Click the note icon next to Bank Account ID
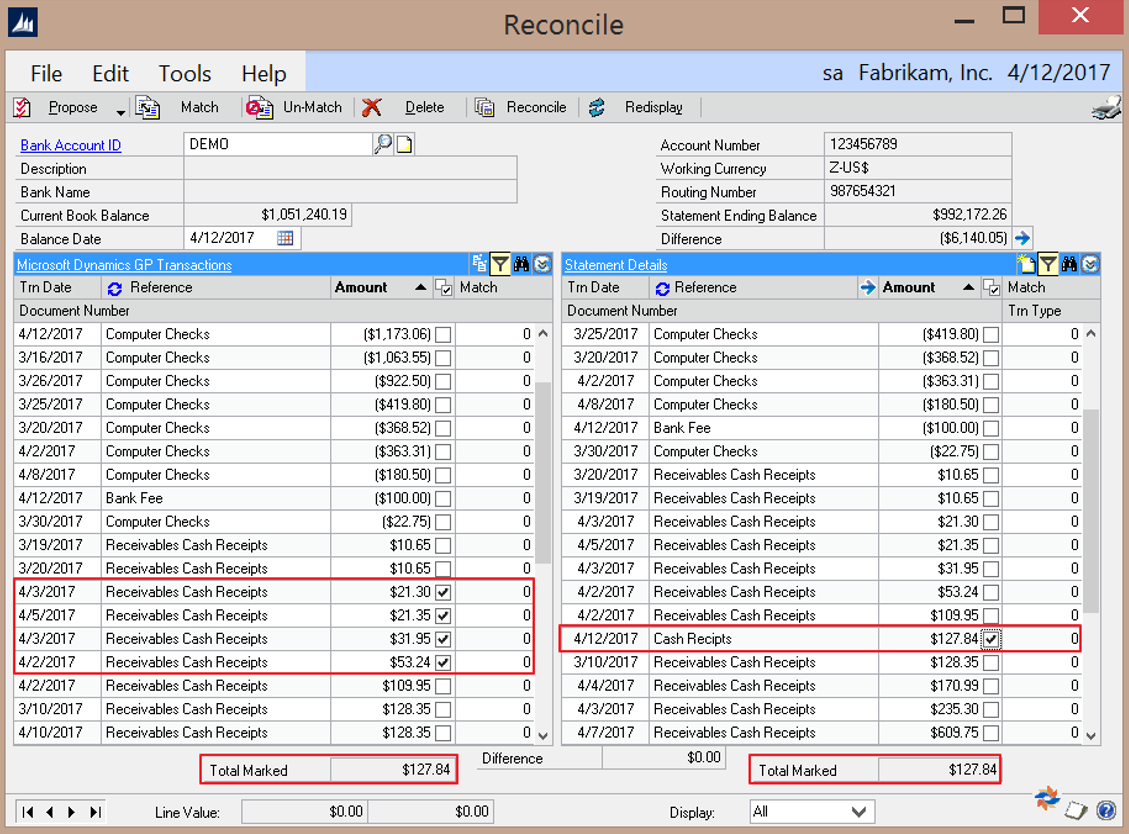This screenshot has width=1129, height=834. [404, 145]
